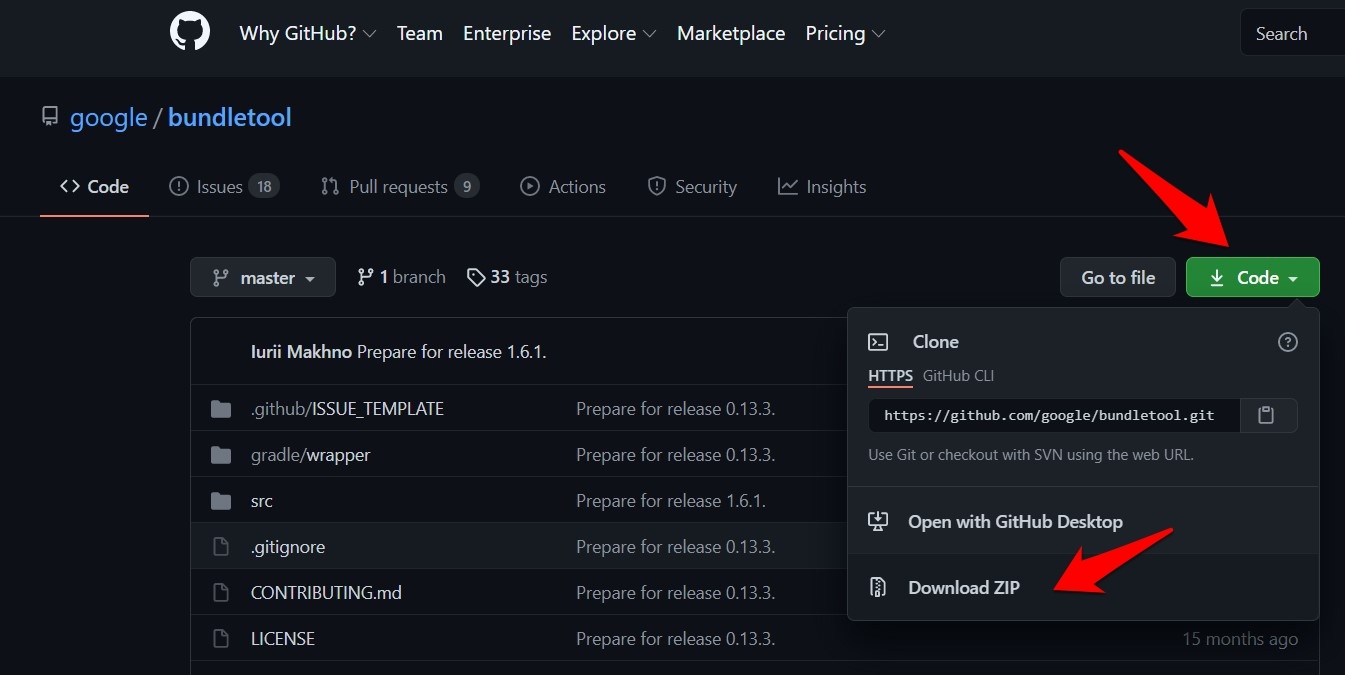Open the Insights tab
The image size is (1345, 675).
pyautogui.click(x=822, y=187)
